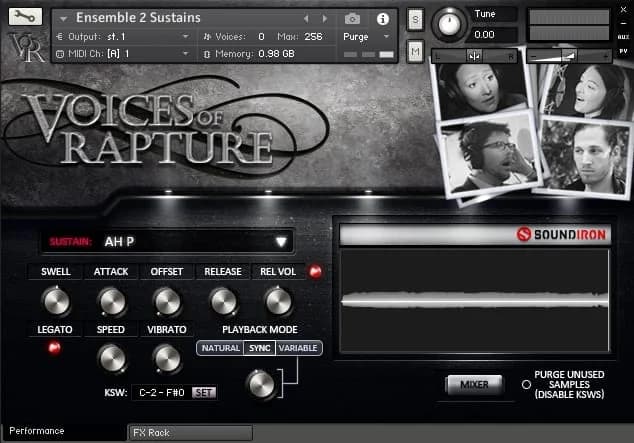Click the Rel Vol label
The image size is (634, 443).
click(x=278, y=272)
